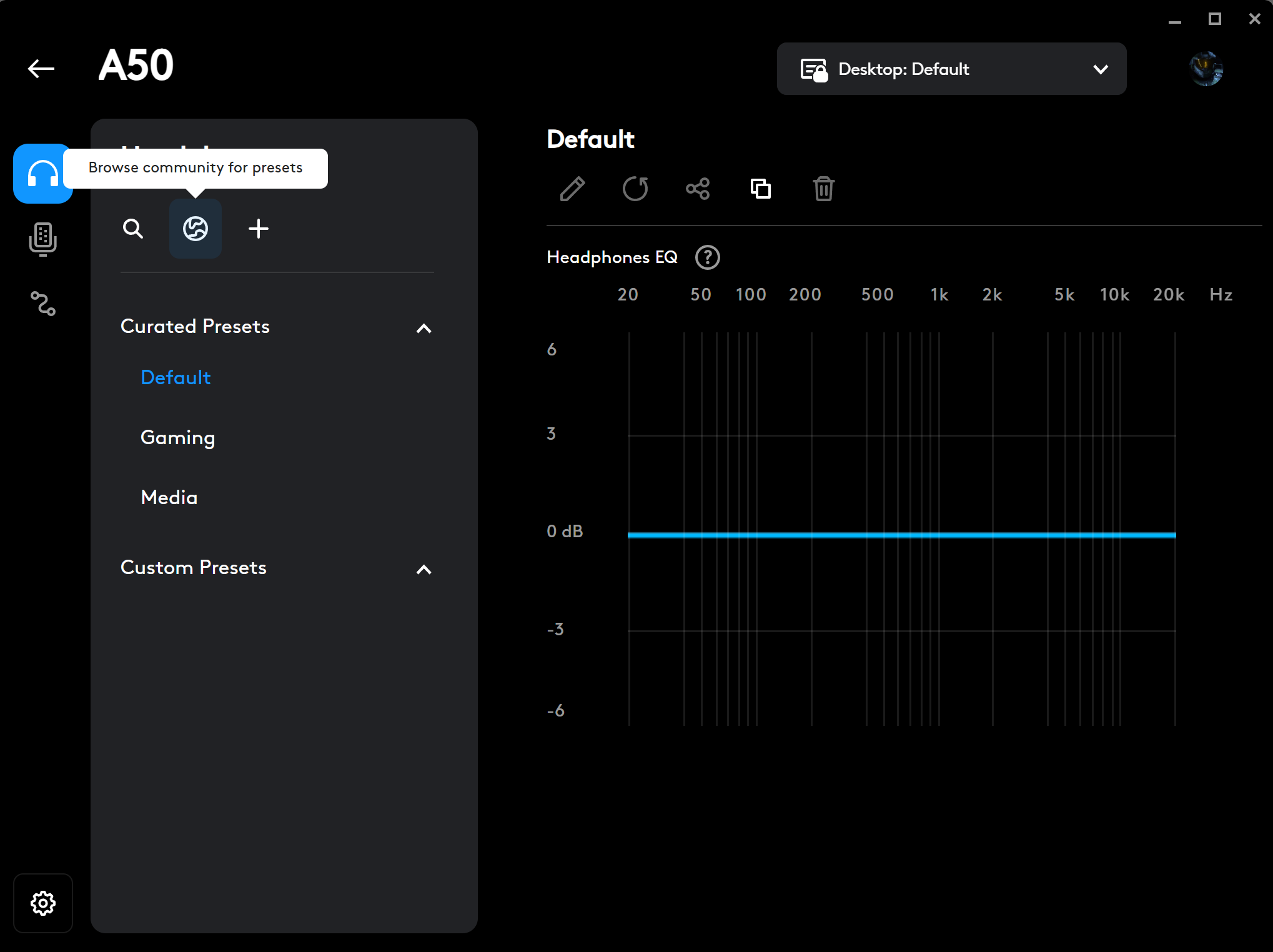The image size is (1273, 952).
Task: Open the audio routing section
Action: [42, 304]
